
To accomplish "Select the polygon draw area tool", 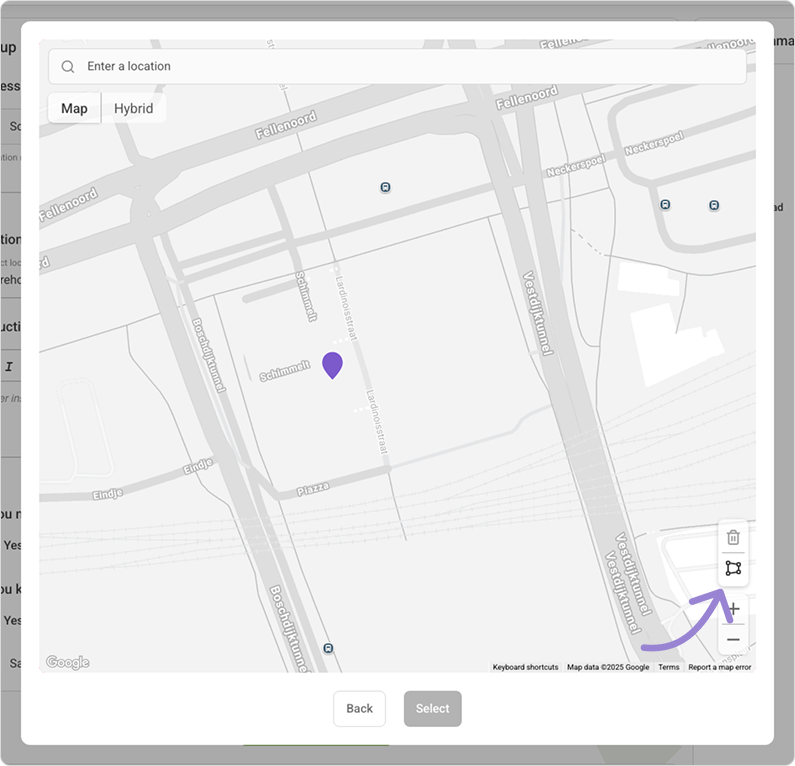I will [733, 568].
